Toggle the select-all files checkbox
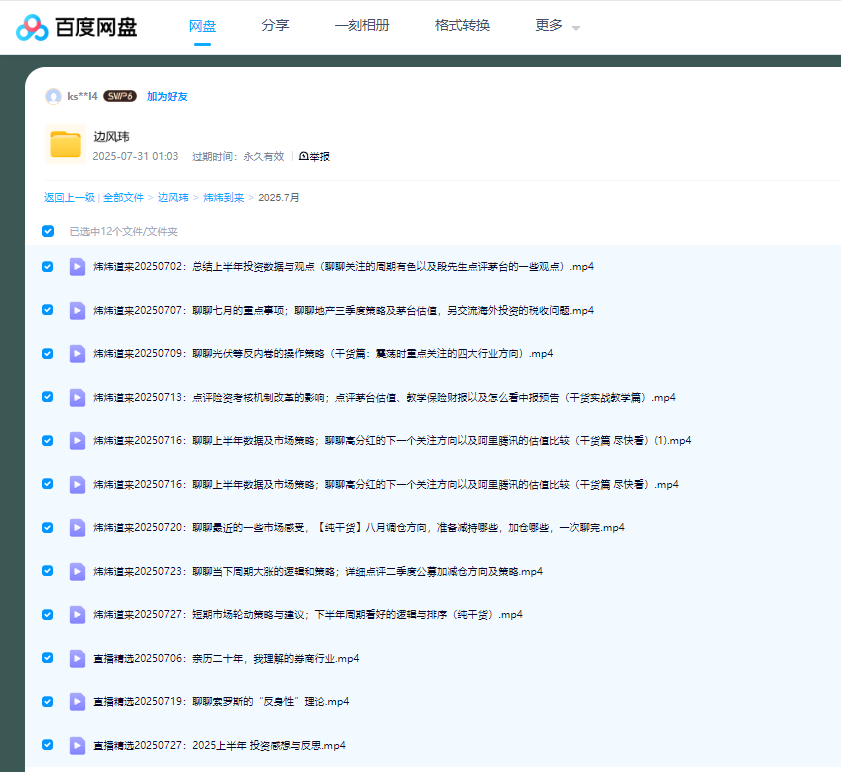This screenshot has height=772, width=841. 48,231
